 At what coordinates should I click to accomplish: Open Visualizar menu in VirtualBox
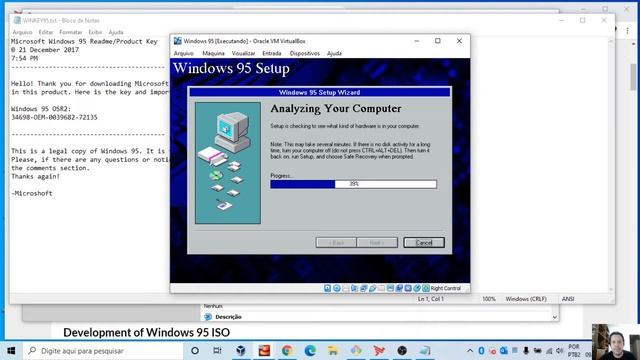tap(243, 53)
